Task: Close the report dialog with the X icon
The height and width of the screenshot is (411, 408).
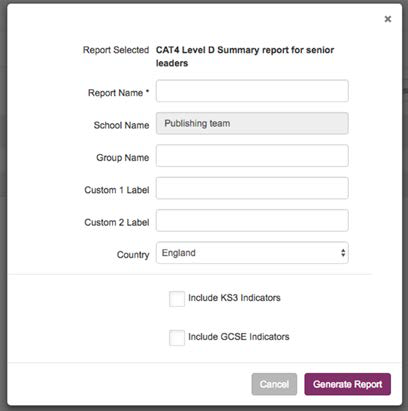Action: (x=388, y=19)
